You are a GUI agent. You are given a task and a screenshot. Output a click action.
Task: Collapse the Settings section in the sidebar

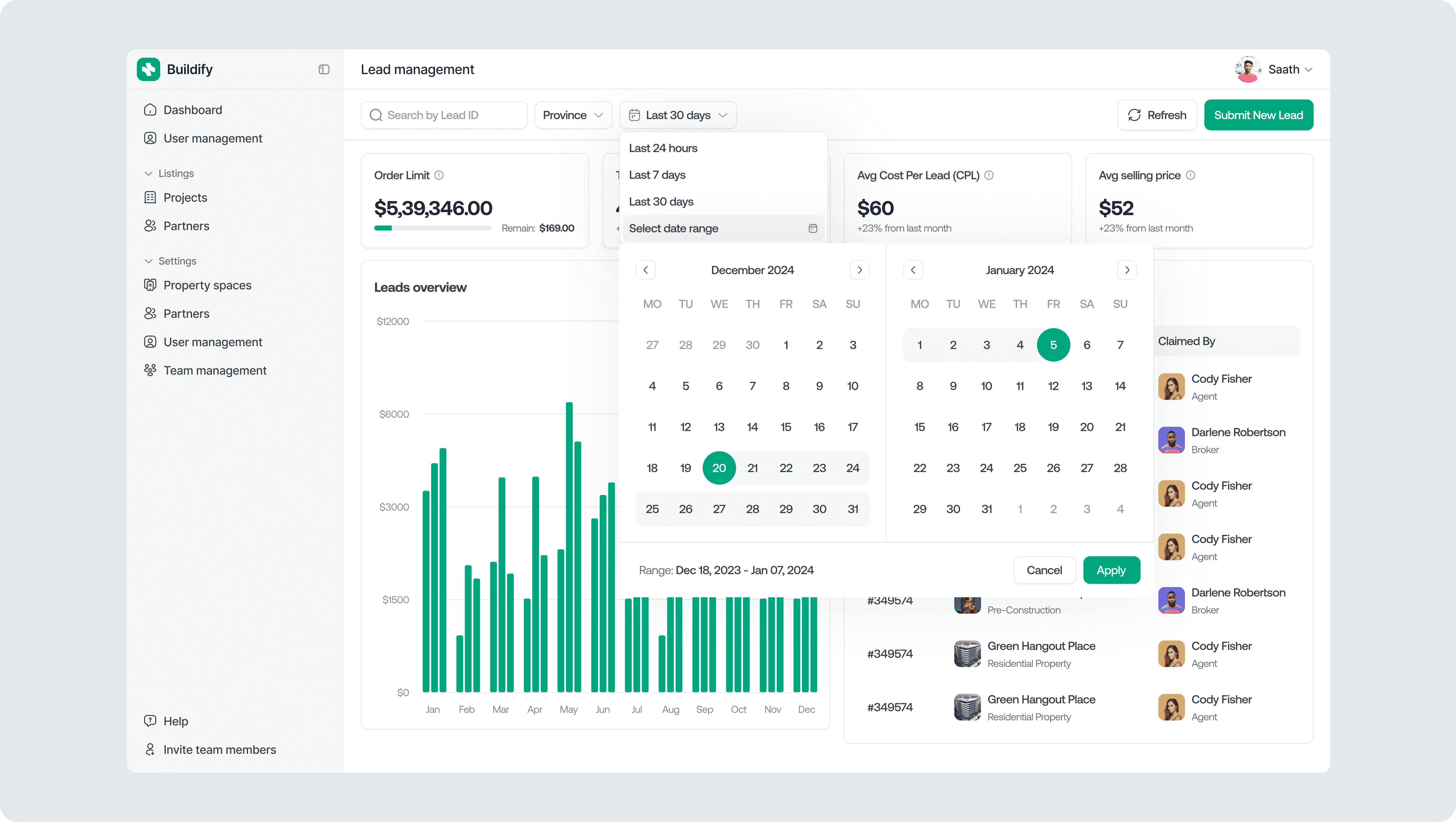tap(149, 261)
